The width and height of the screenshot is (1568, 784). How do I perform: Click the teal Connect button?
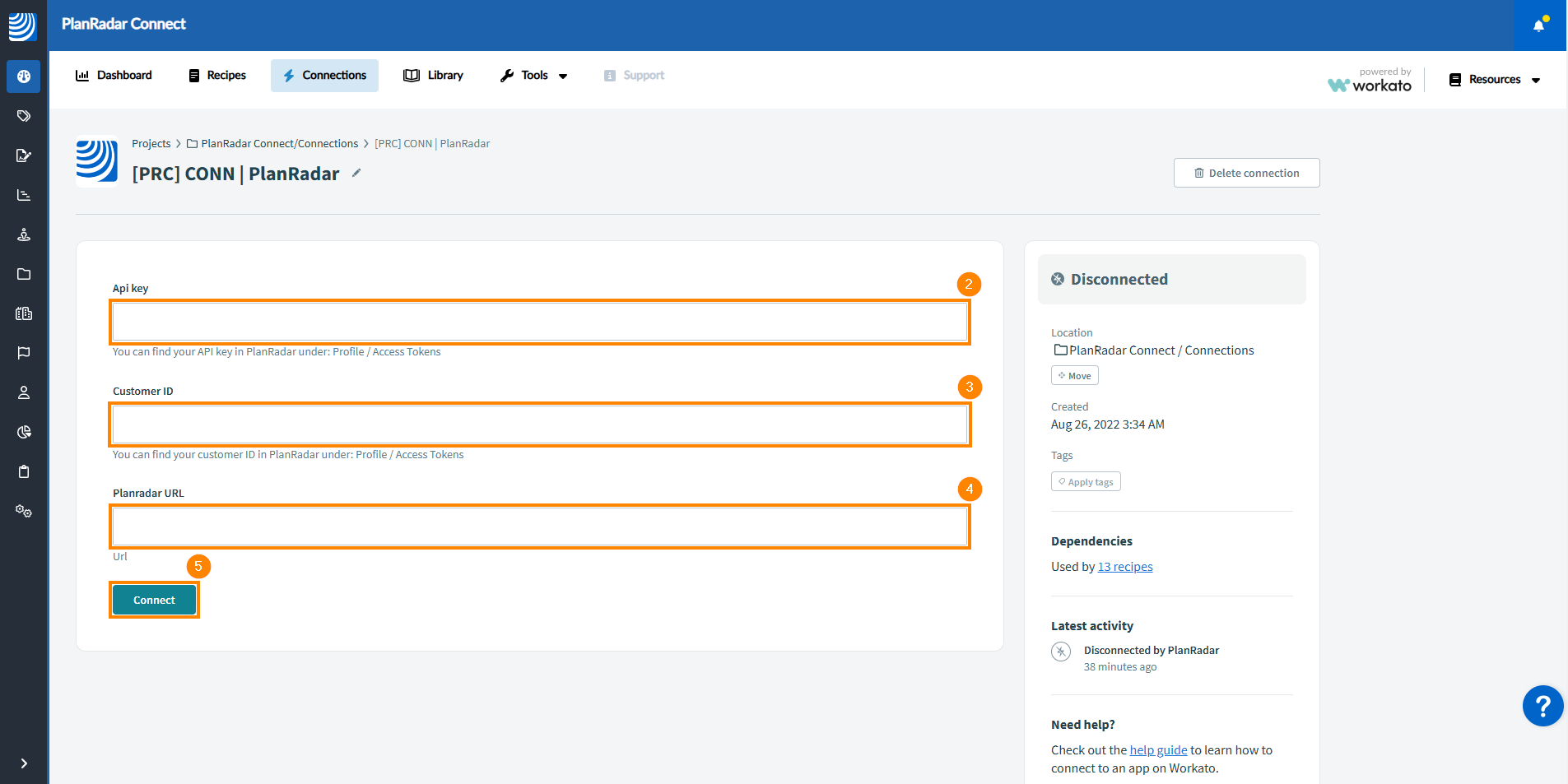coord(155,600)
